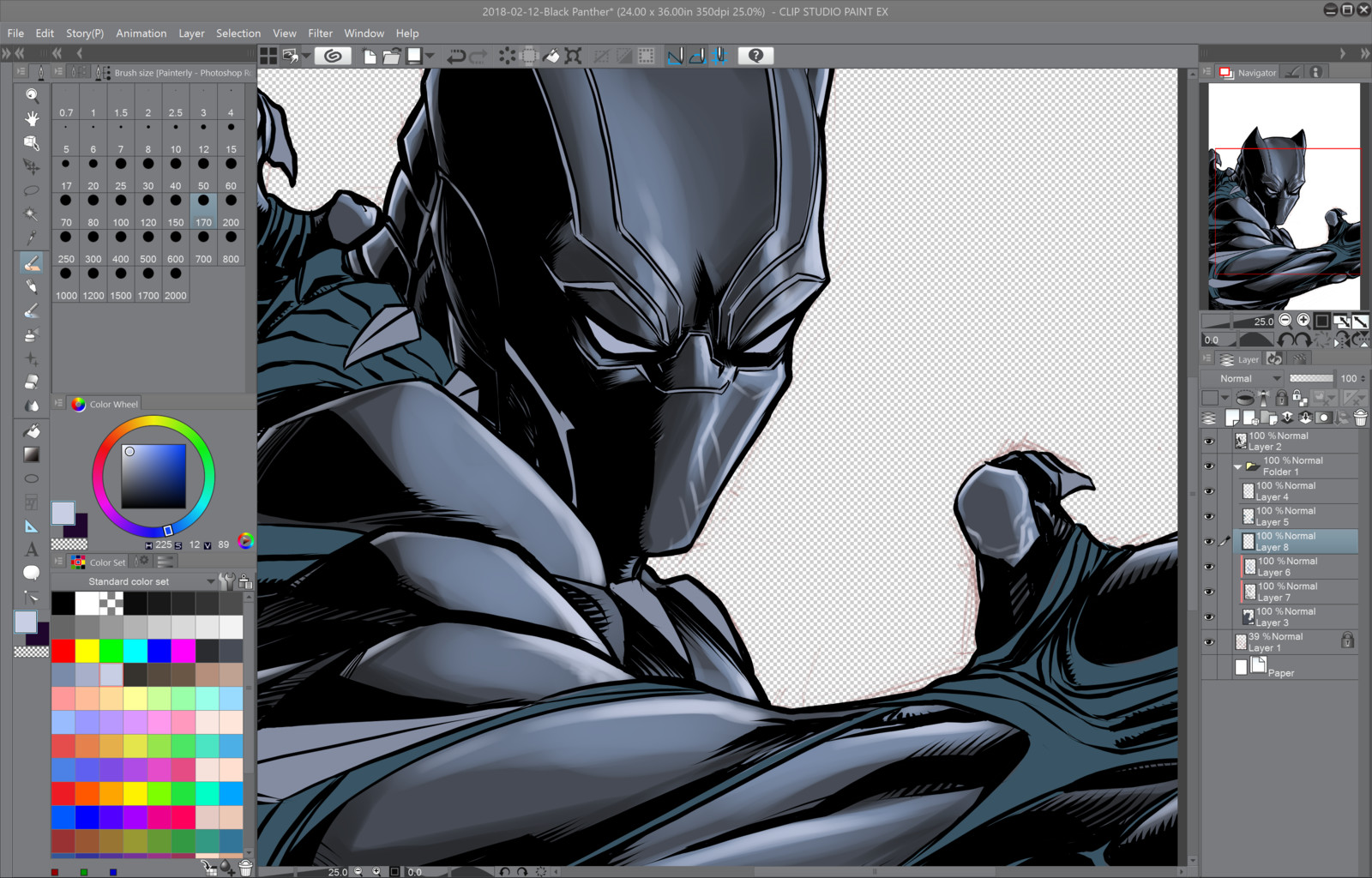Click the New document icon
1372x878 pixels.
point(370,56)
